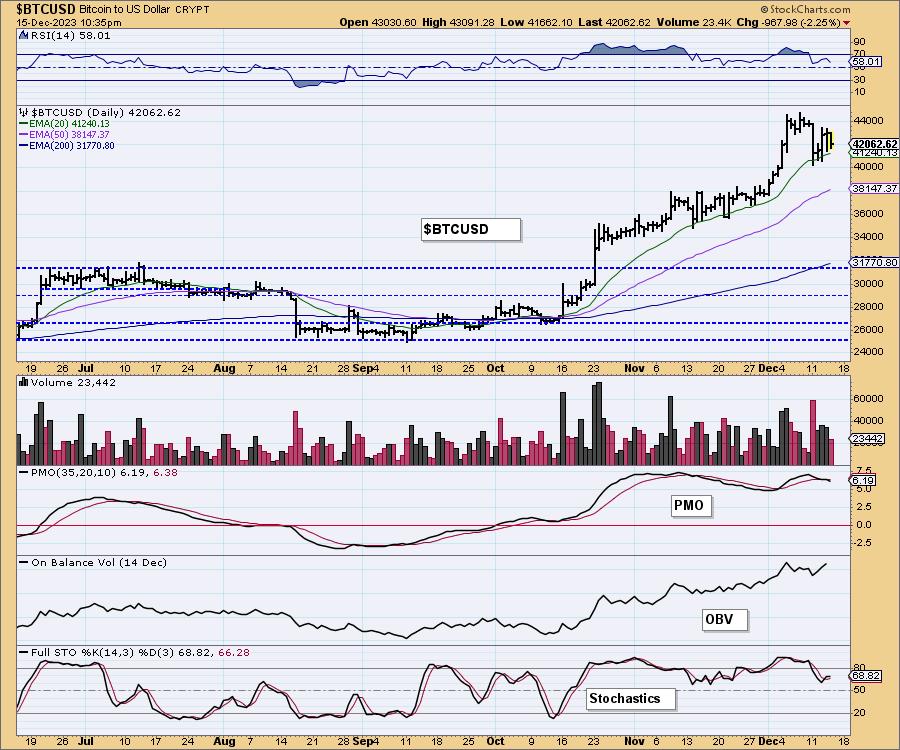Click the volume bars icon beside Volume
The image size is (900, 750).
24,383
